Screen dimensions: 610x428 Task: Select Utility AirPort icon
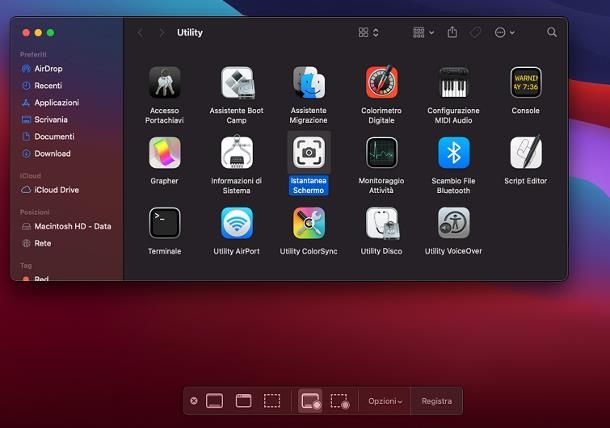coord(237,223)
